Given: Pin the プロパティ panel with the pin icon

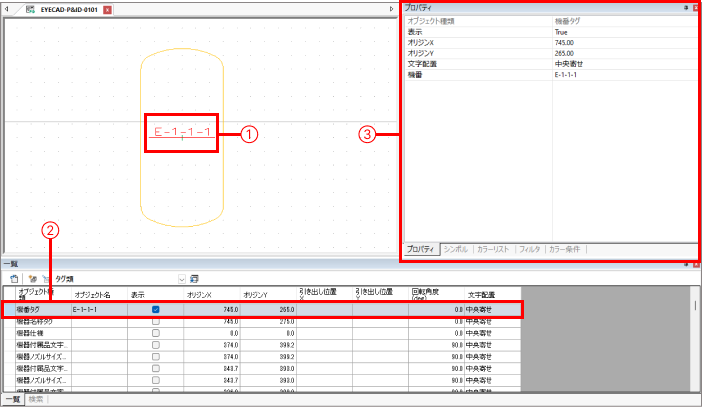Looking at the screenshot, I should point(685,7).
